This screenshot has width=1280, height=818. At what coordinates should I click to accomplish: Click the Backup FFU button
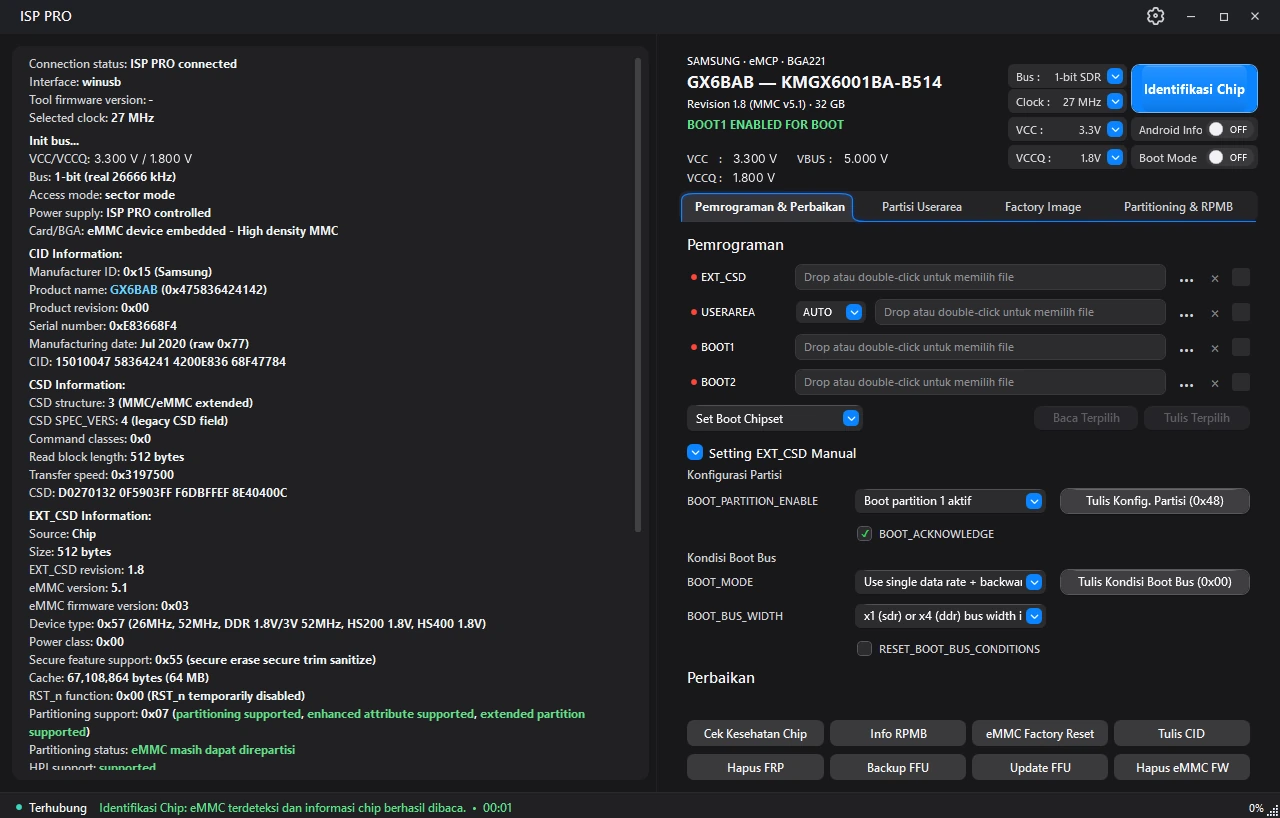click(x=898, y=768)
